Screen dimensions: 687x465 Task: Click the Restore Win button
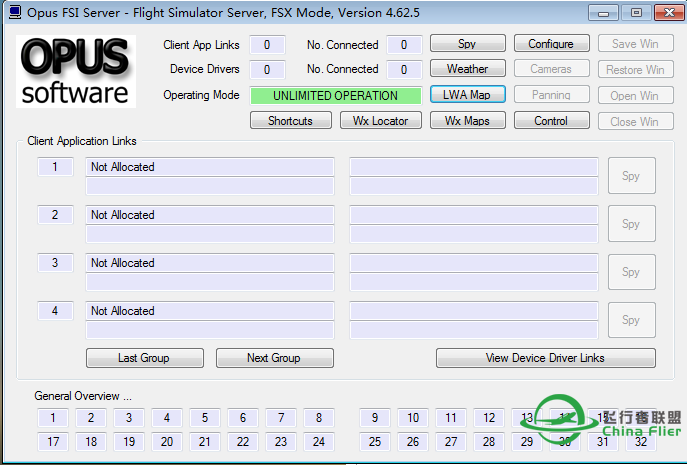click(636, 69)
